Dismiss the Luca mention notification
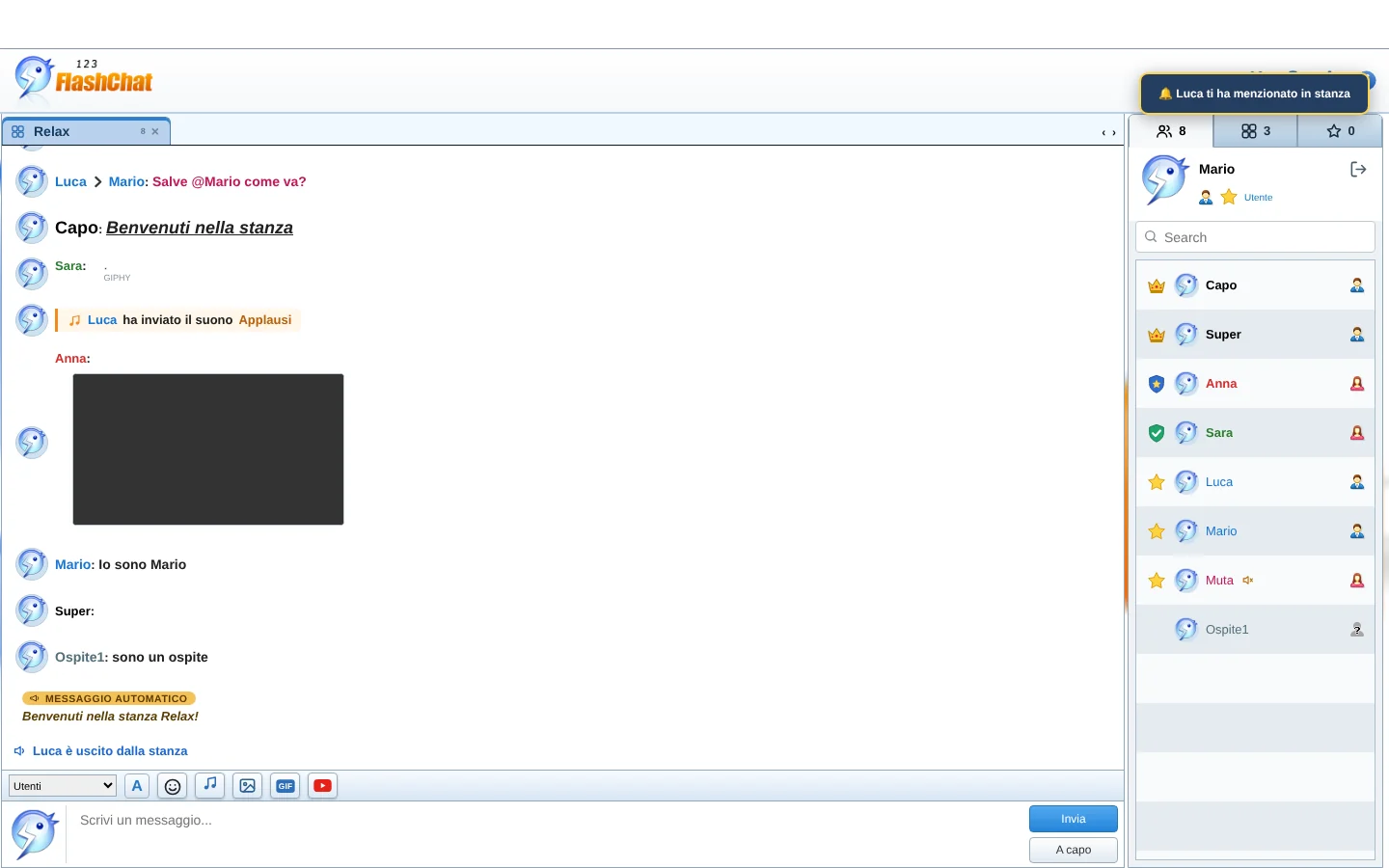The width and height of the screenshot is (1389, 868). click(1255, 94)
